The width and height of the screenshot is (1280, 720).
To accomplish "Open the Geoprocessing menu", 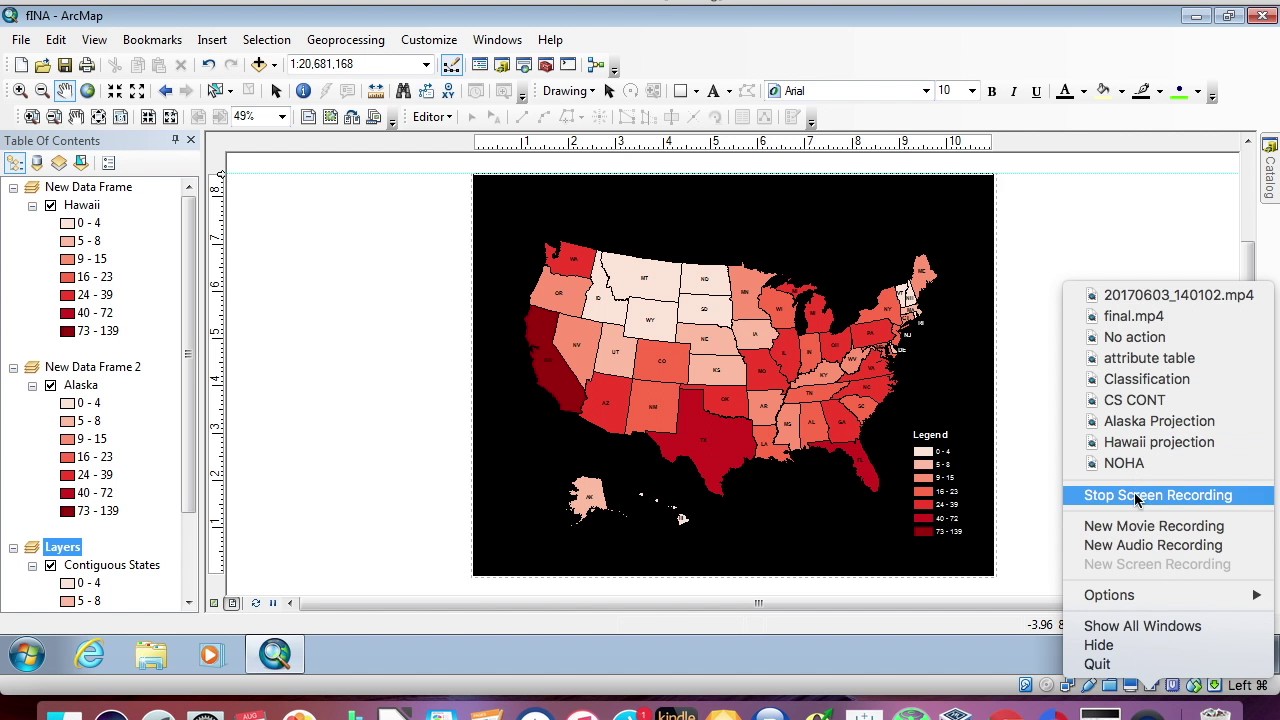I will point(346,40).
